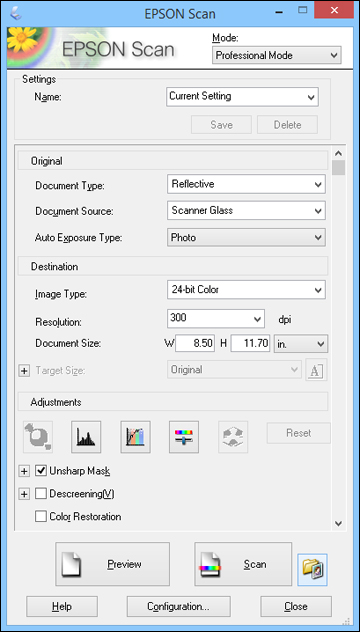Click the Preview button

coord(112,564)
